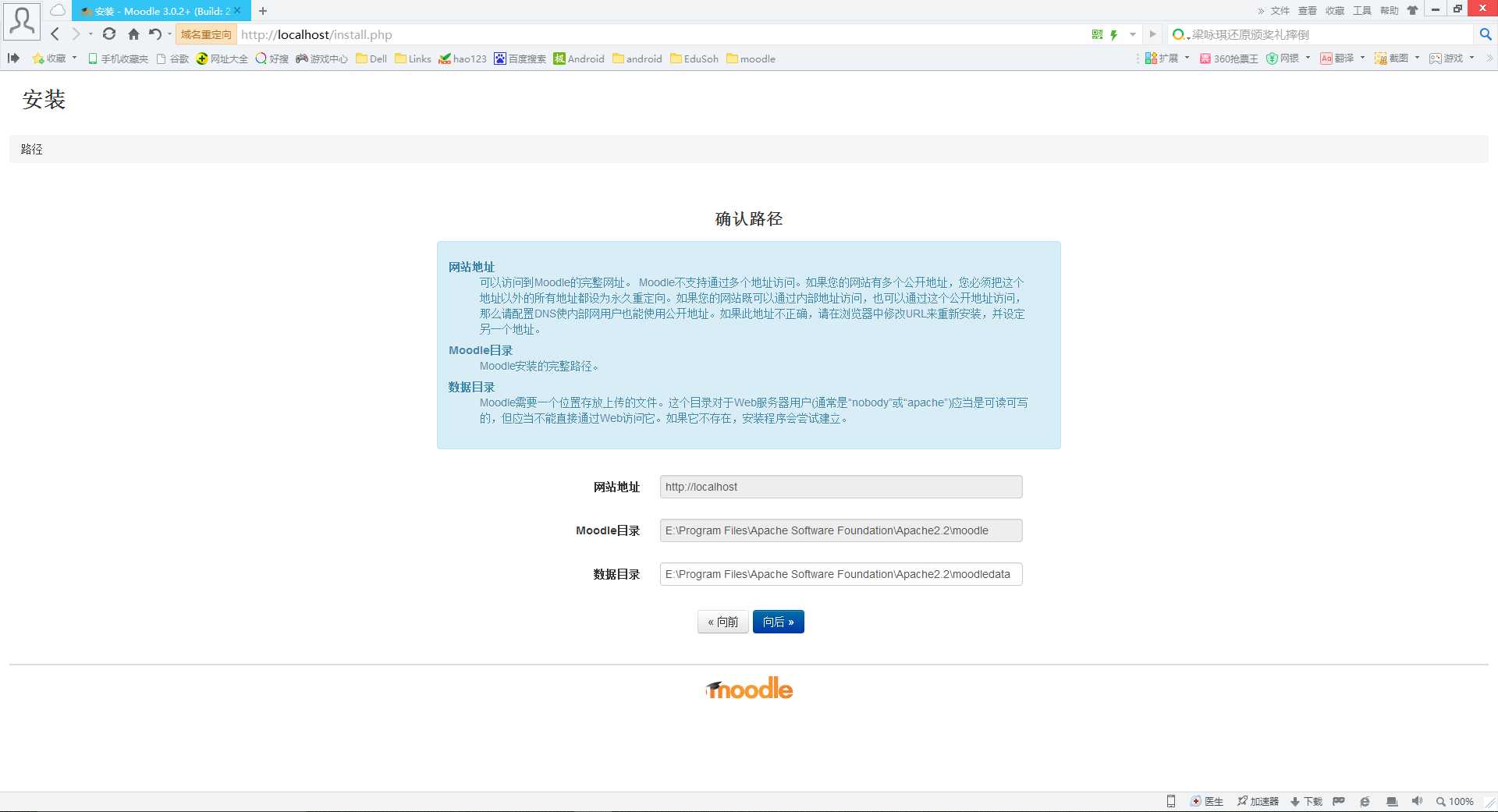Go to the home page icon
Screen dimensions: 1498x812
point(133,34)
